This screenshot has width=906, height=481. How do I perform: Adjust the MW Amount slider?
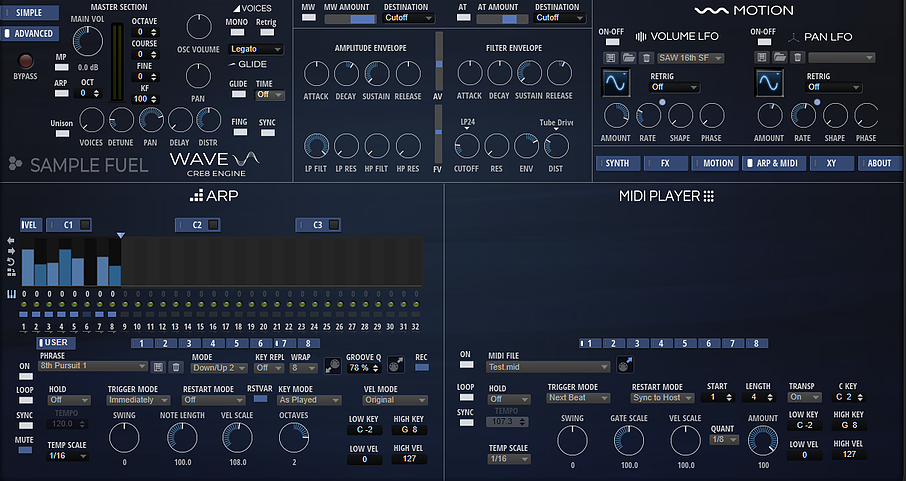pos(350,19)
